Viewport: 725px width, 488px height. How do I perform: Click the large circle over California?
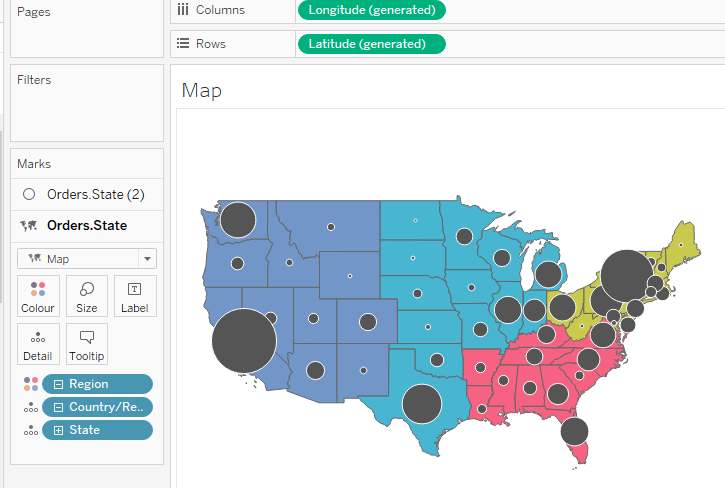(244, 341)
